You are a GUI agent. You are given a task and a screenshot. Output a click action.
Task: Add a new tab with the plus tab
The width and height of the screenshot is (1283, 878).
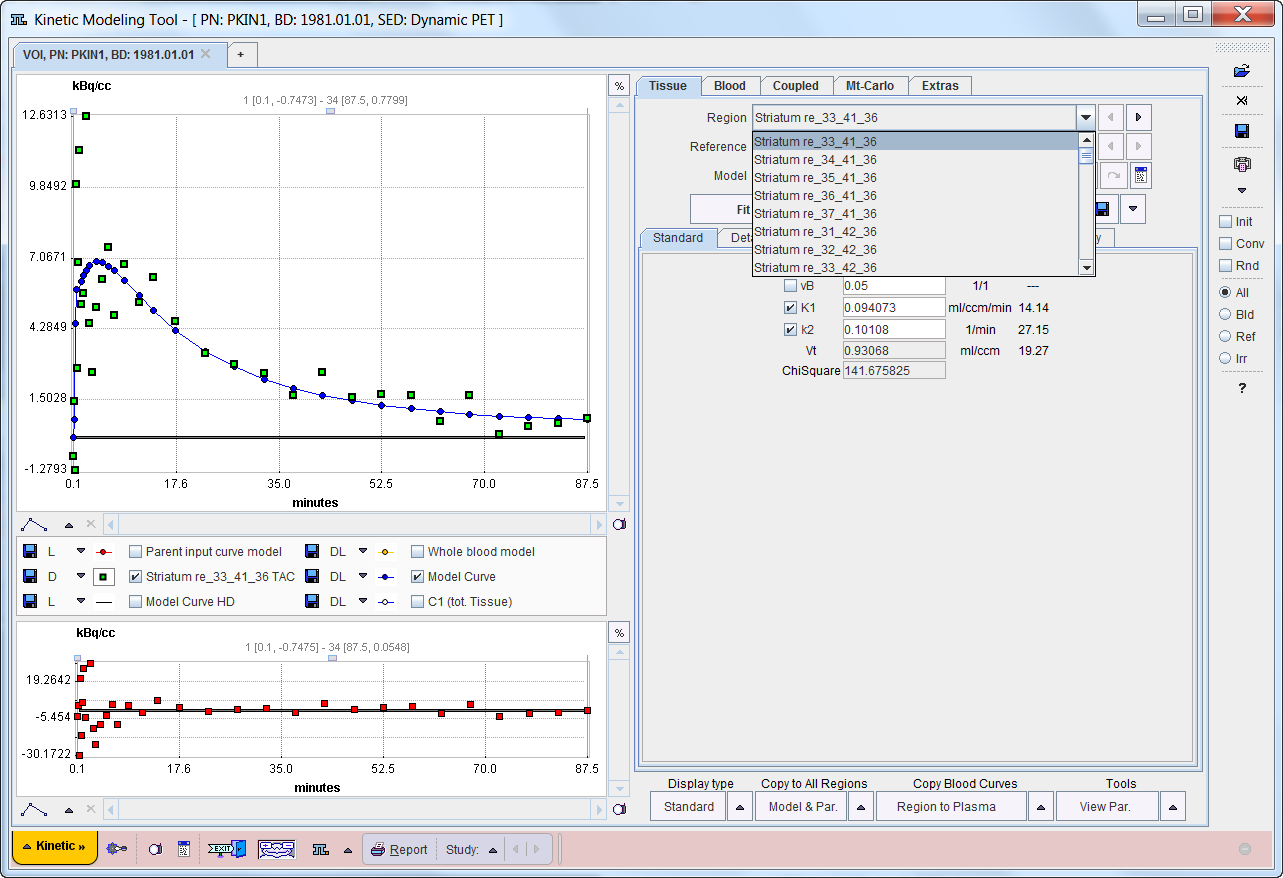coord(241,54)
